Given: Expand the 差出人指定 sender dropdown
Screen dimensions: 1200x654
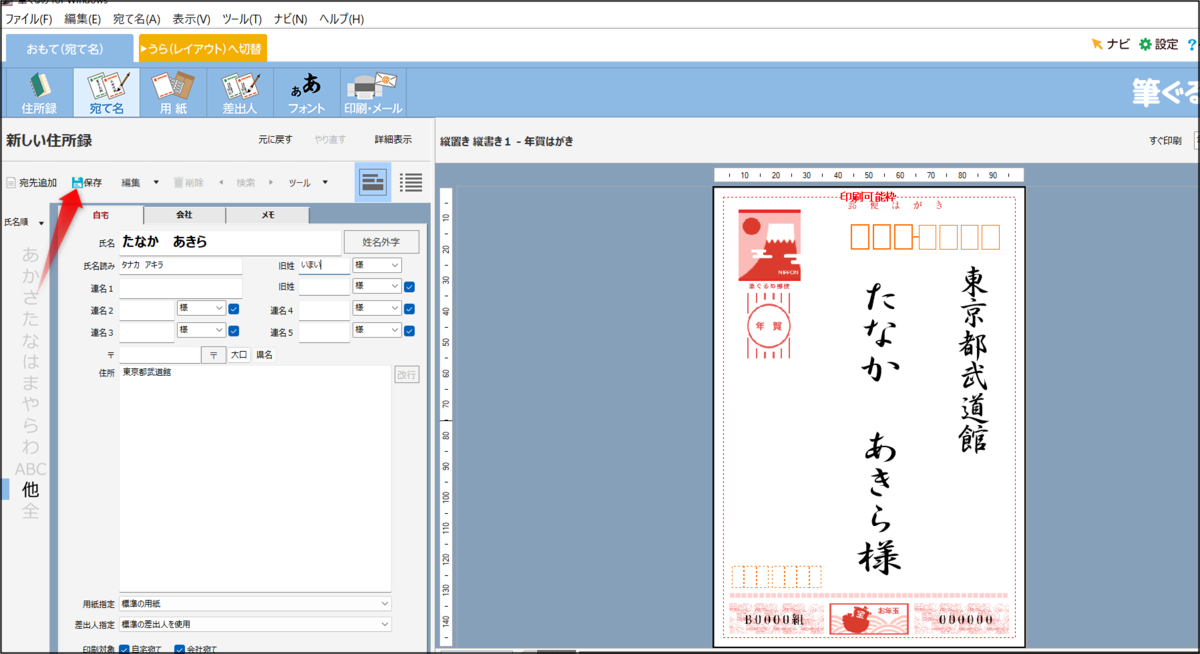Looking at the screenshot, I should (x=255, y=624).
